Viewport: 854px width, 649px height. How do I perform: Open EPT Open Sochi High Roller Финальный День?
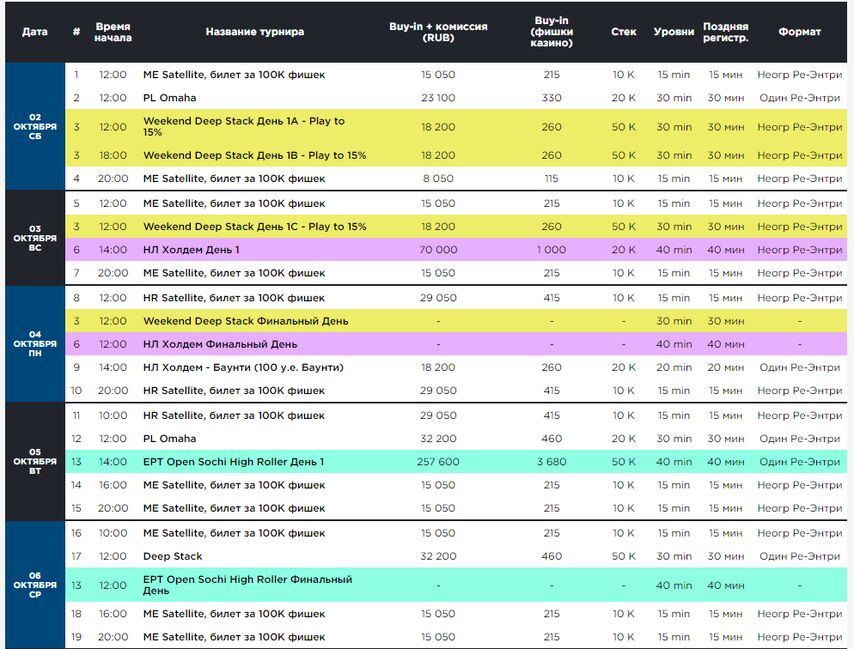click(247, 585)
